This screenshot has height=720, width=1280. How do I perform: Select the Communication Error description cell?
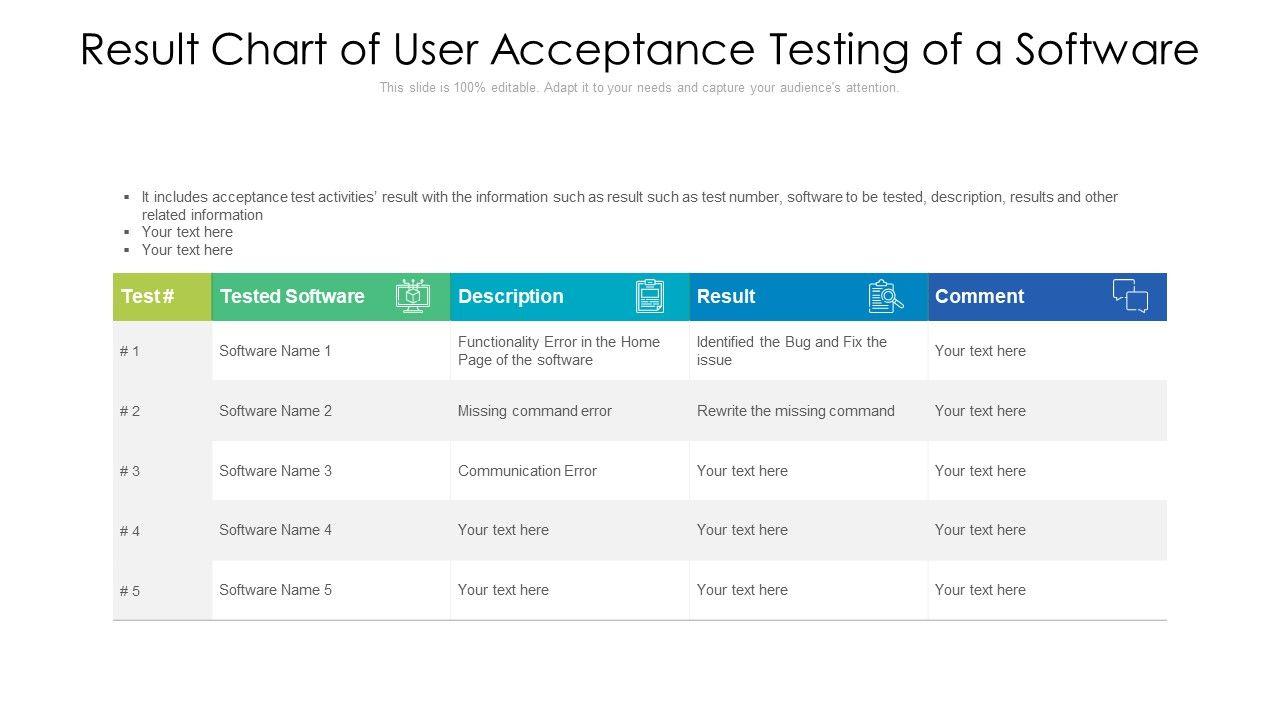527,471
